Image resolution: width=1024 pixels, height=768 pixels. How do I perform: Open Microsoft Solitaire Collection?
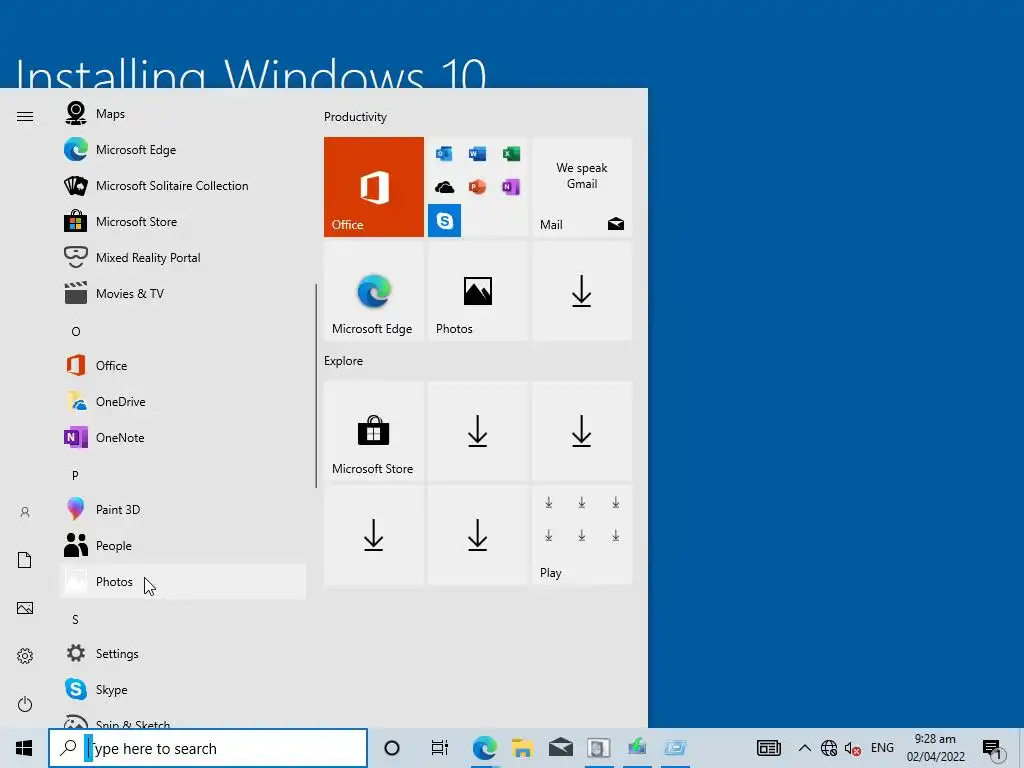click(183, 185)
